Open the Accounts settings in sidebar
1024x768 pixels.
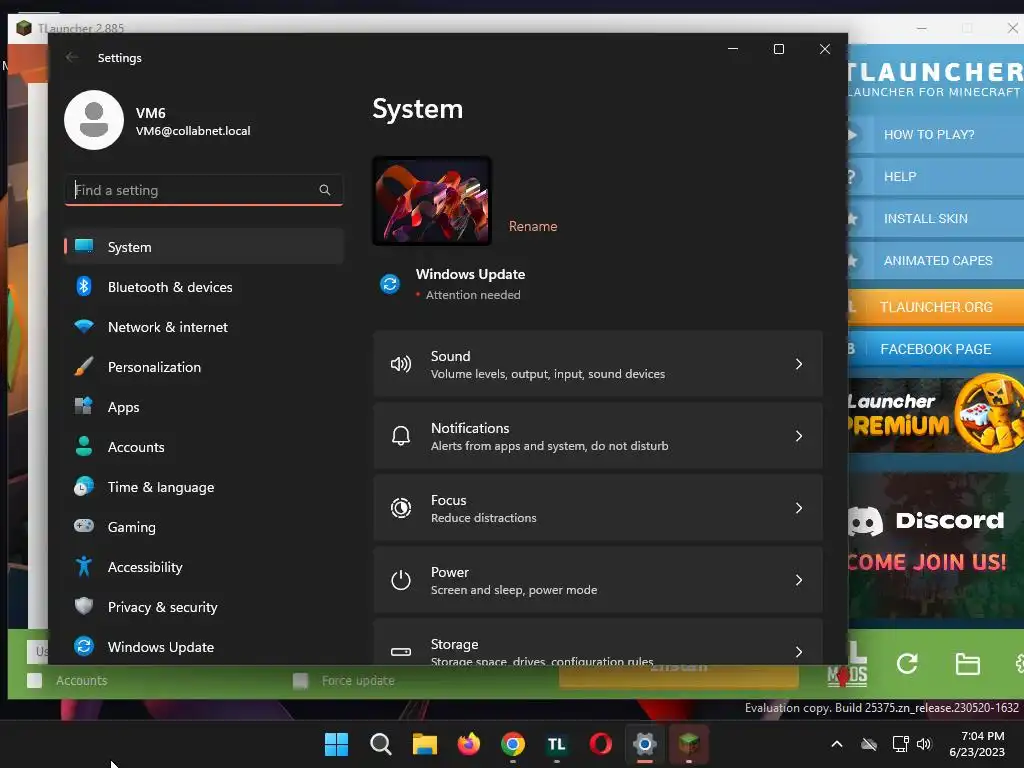tap(204, 447)
